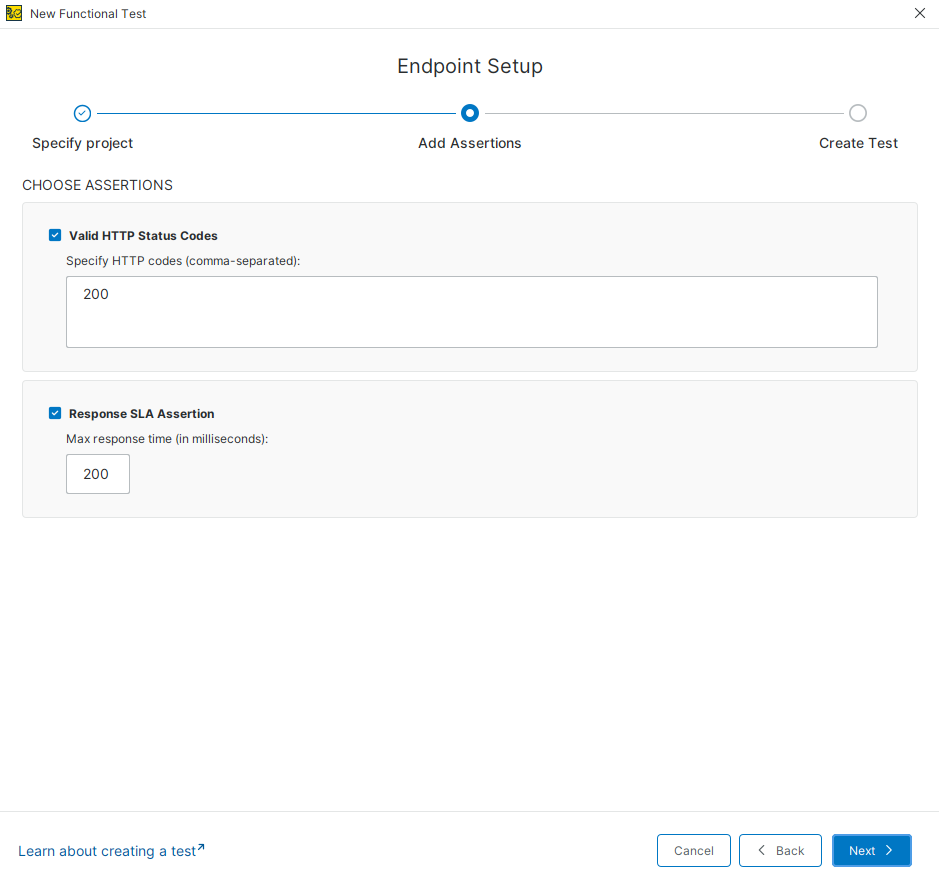Close the New Functional Test dialog
This screenshot has height=887, width=939.
point(920,13)
